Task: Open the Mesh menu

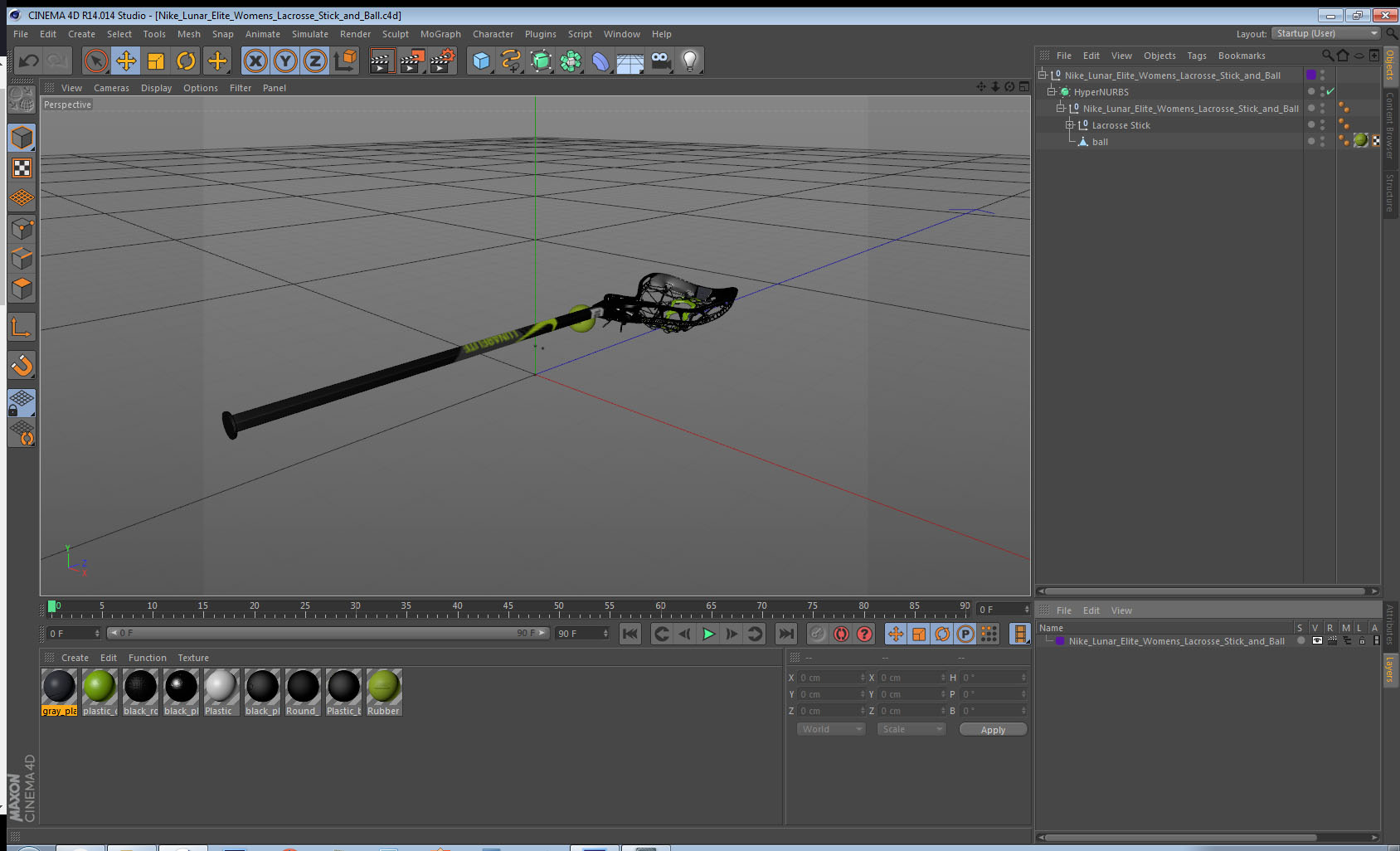Action: pos(188,34)
